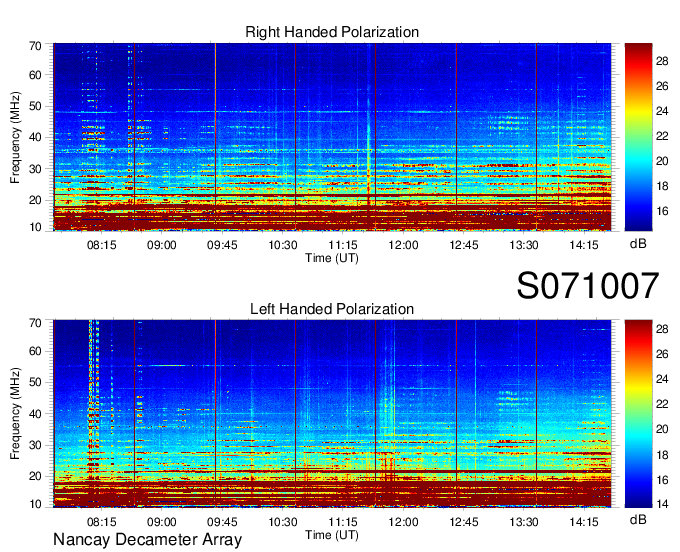Click "14" value on Left Handed colorbar

662,504
